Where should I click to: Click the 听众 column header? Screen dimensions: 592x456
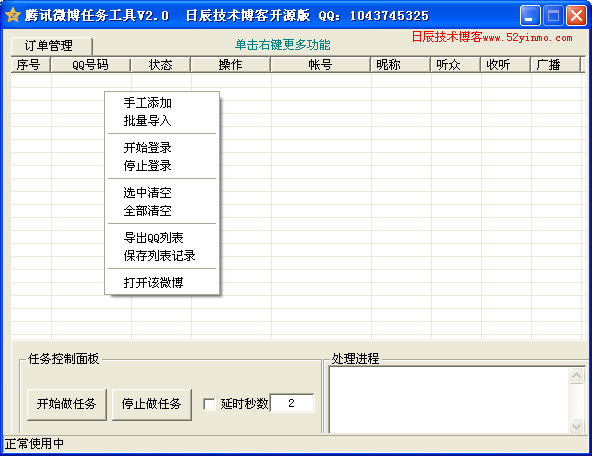pos(456,65)
